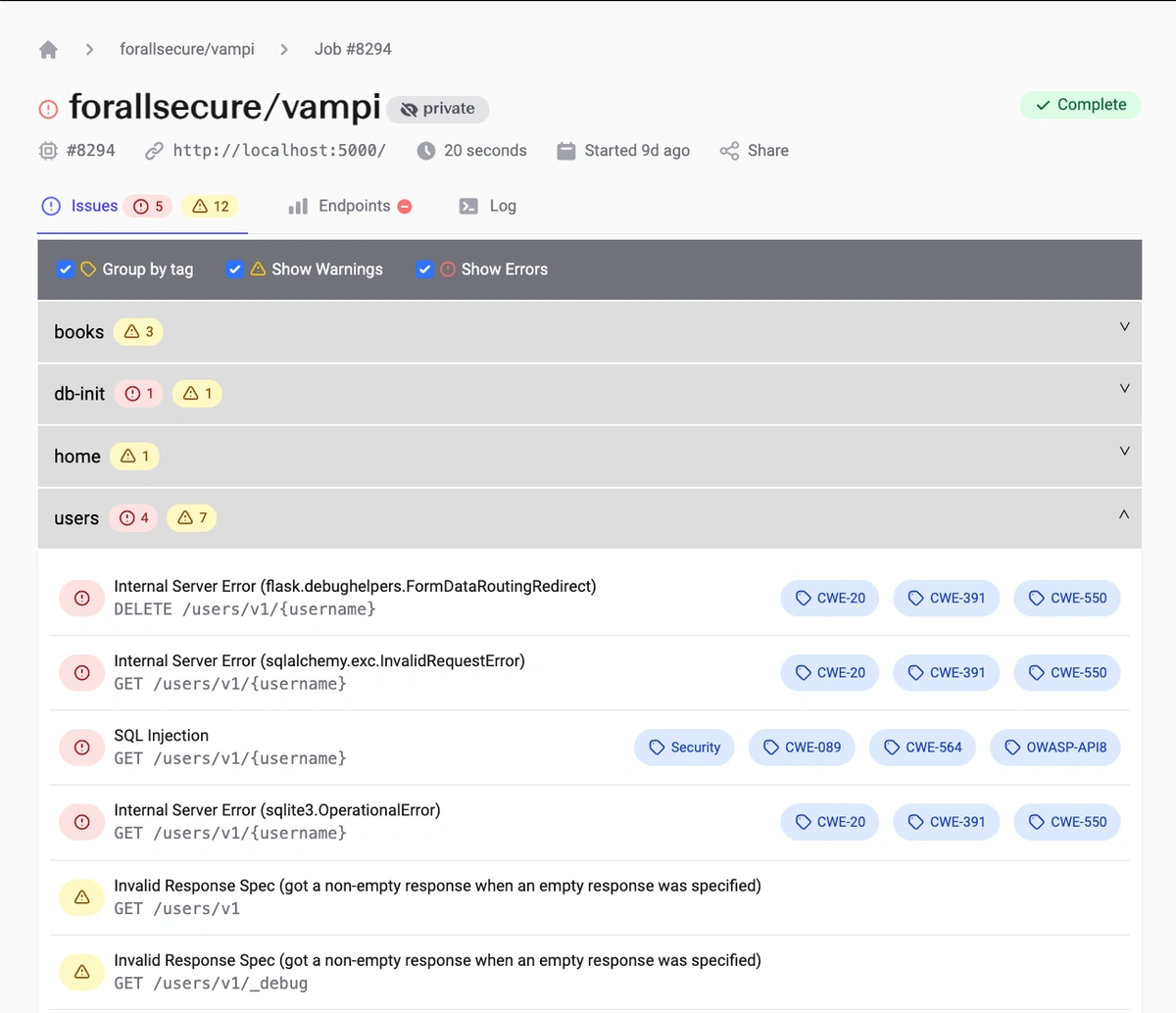Screen dimensions: 1176x1013
Task: Expand the db-init issue group
Action: click(x=1124, y=389)
